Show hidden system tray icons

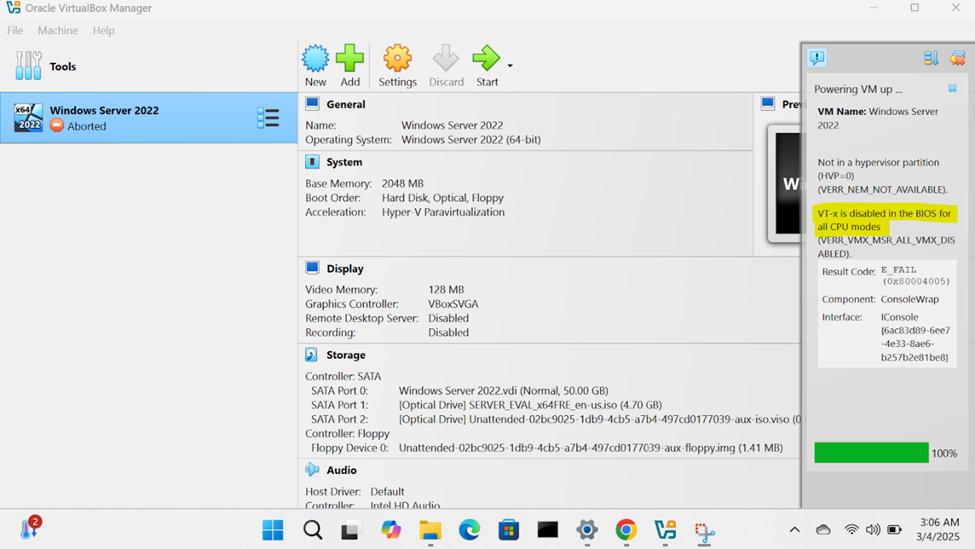point(795,530)
